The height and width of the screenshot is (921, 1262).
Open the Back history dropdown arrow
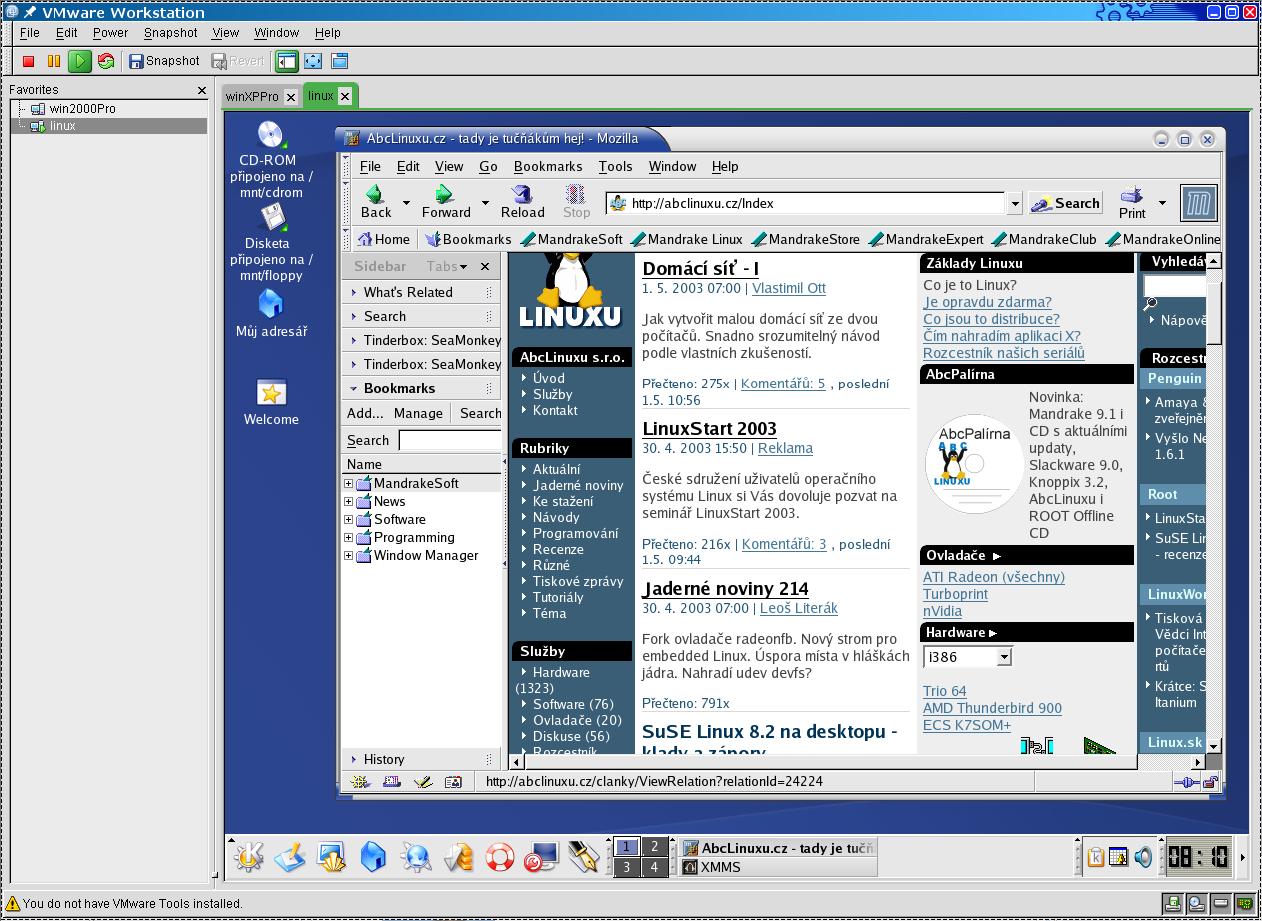pyautogui.click(x=406, y=203)
